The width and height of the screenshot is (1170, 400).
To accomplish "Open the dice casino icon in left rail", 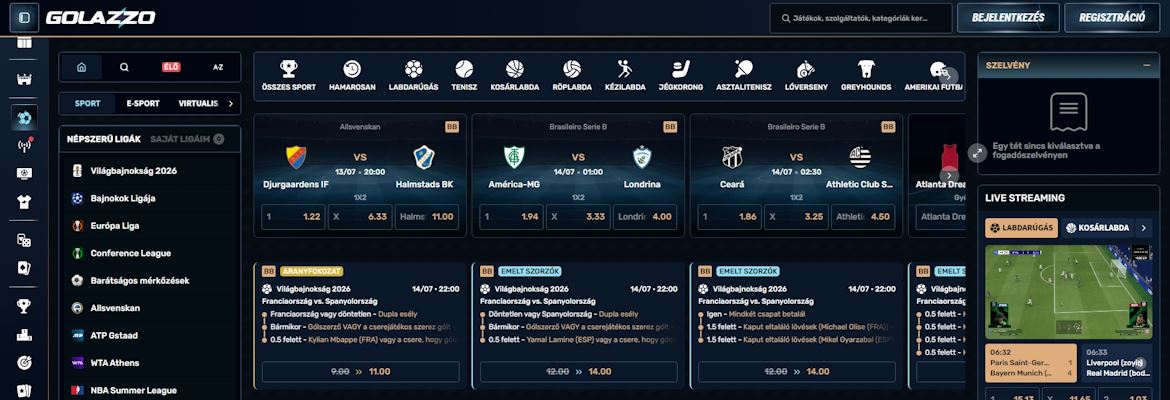I will [x=24, y=240].
